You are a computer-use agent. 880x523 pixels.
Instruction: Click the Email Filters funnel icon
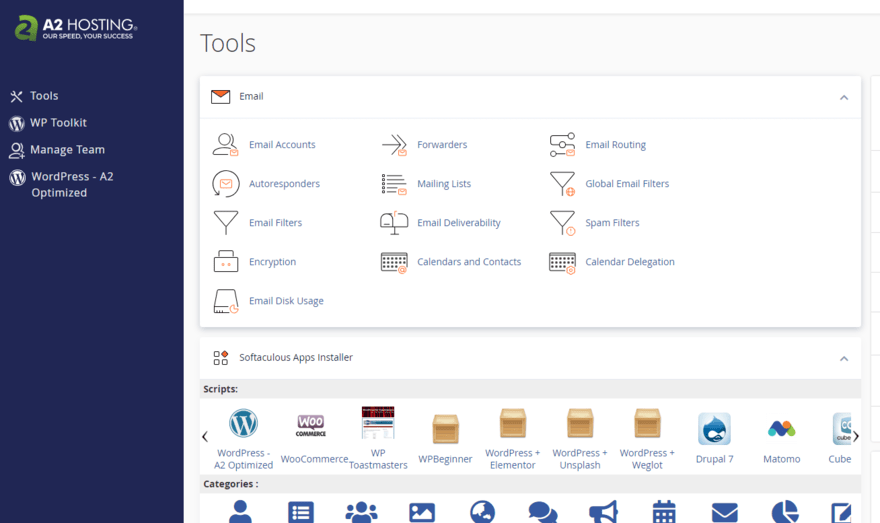point(226,223)
